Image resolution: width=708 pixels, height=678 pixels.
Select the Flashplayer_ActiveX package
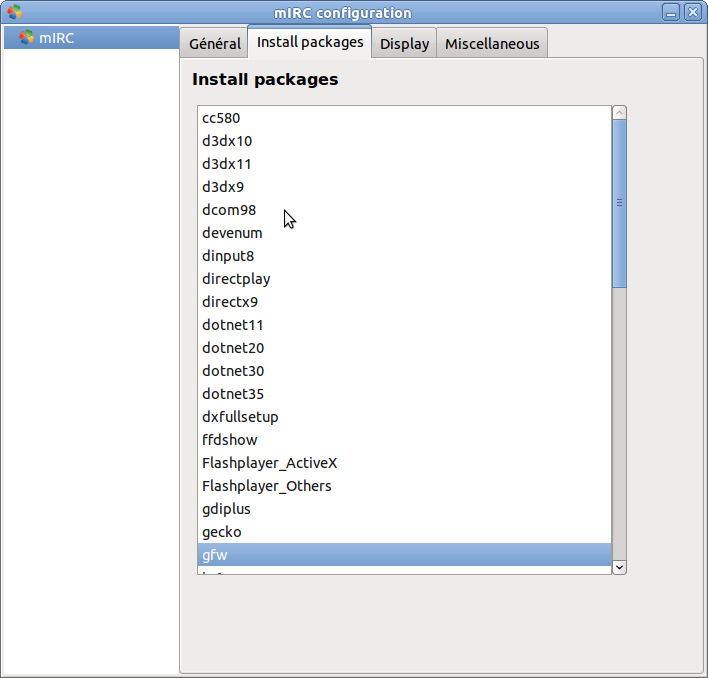click(404, 463)
